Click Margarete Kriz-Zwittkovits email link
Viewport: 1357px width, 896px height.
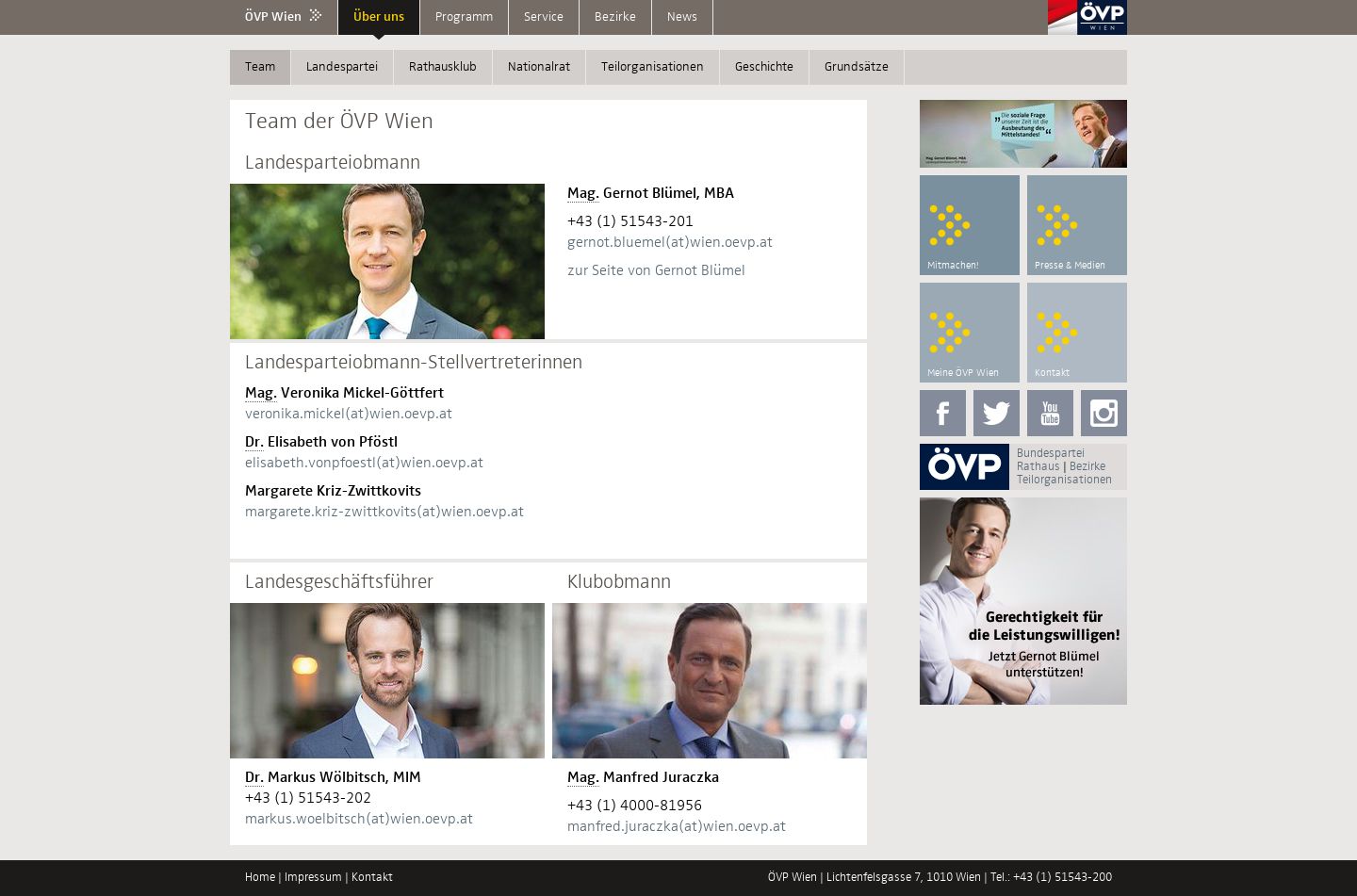click(384, 512)
